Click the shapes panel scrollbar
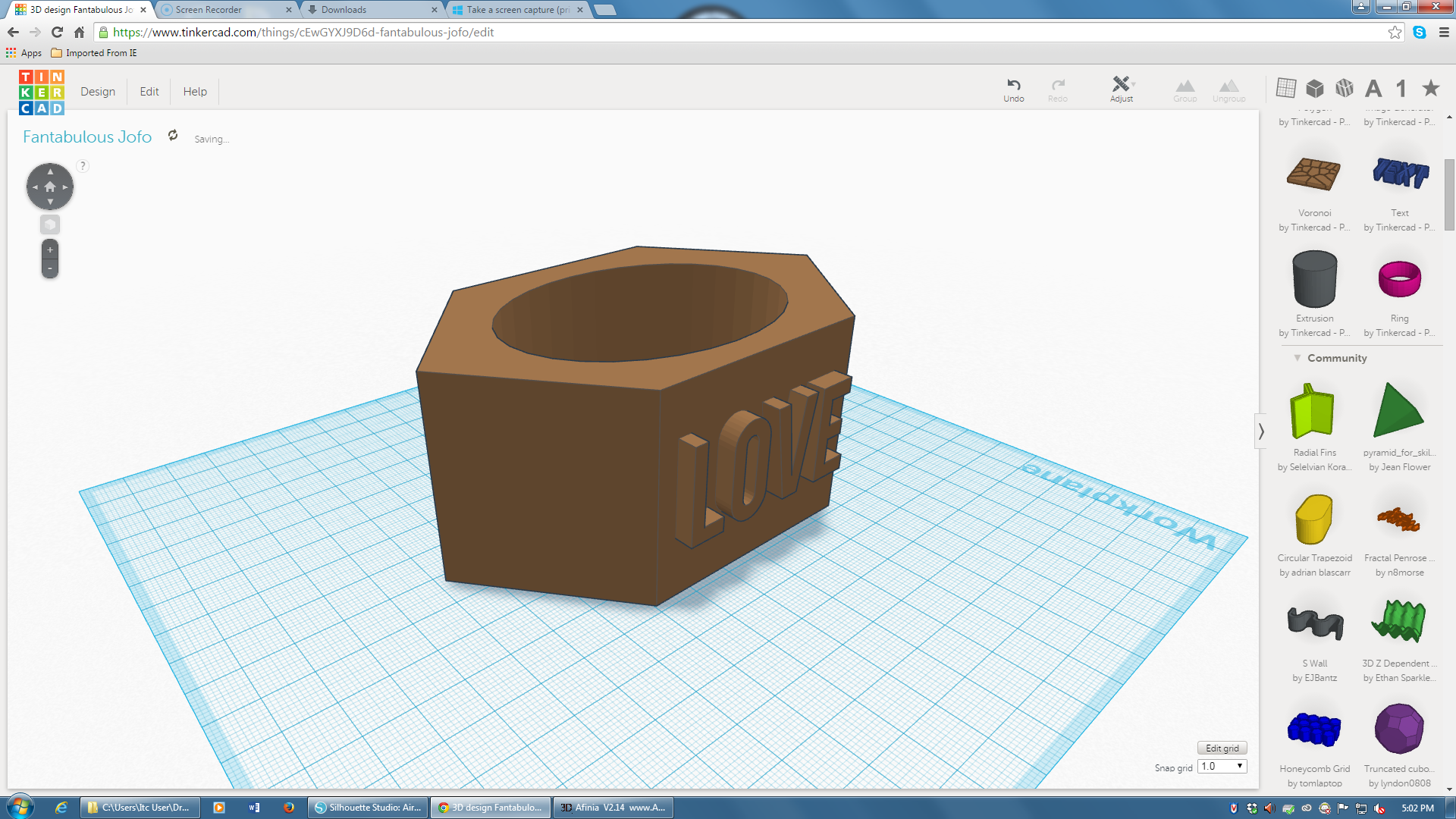The height and width of the screenshot is (819, 1456). tap(1449, 194)
